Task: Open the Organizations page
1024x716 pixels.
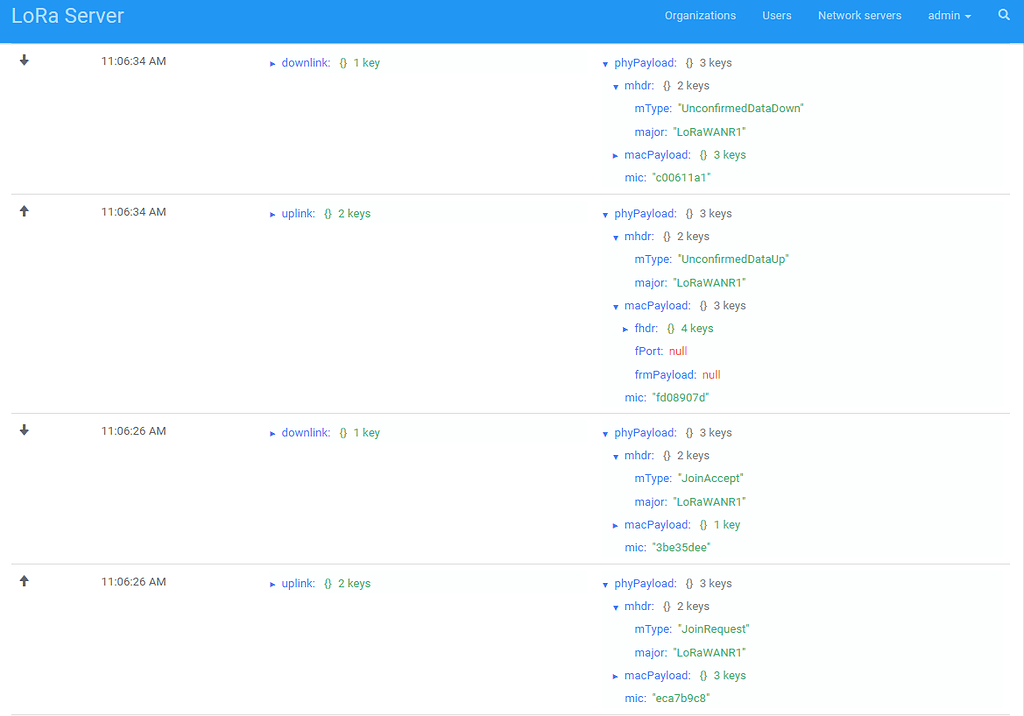Action: click(700, 15)
